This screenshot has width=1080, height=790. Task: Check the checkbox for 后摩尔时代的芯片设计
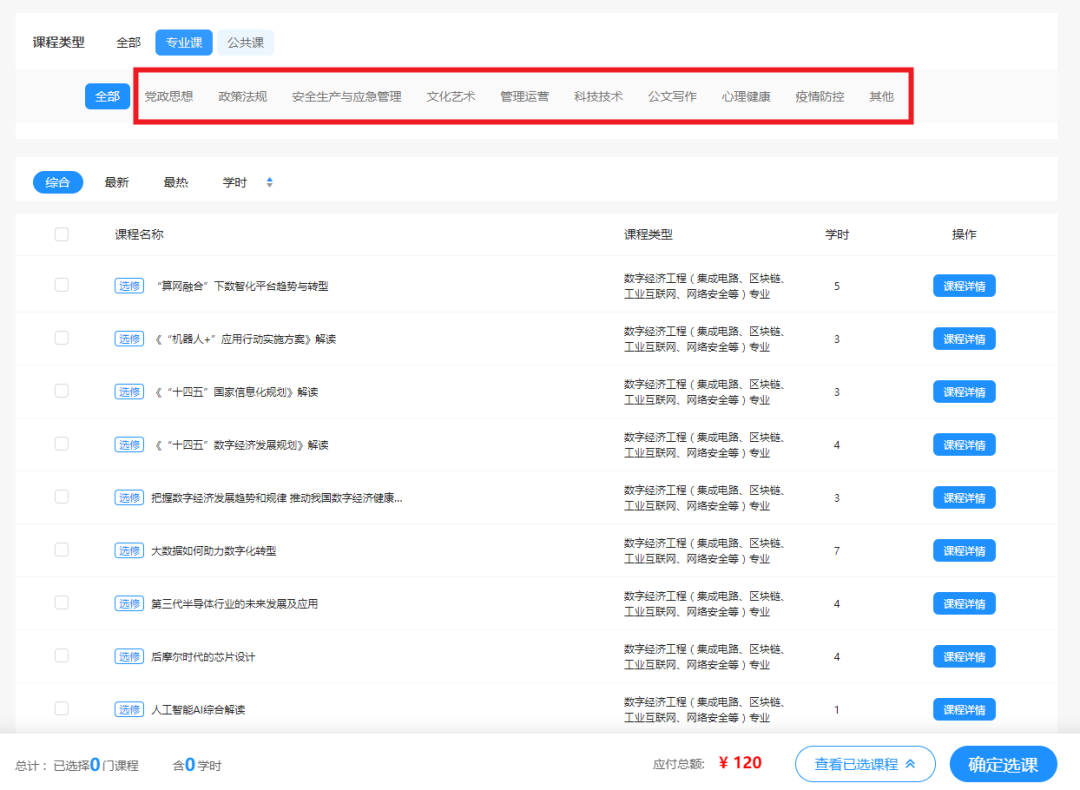coord(61,656)
